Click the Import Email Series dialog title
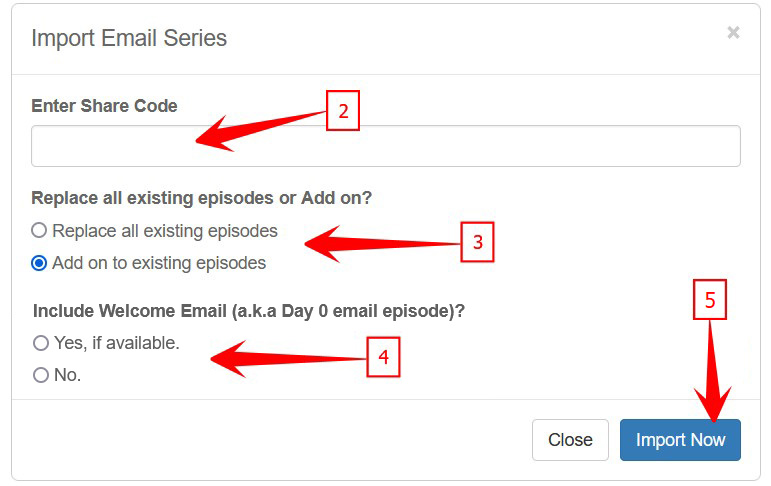771x486 pixels. pyautogui.click(x=129, y=39)
